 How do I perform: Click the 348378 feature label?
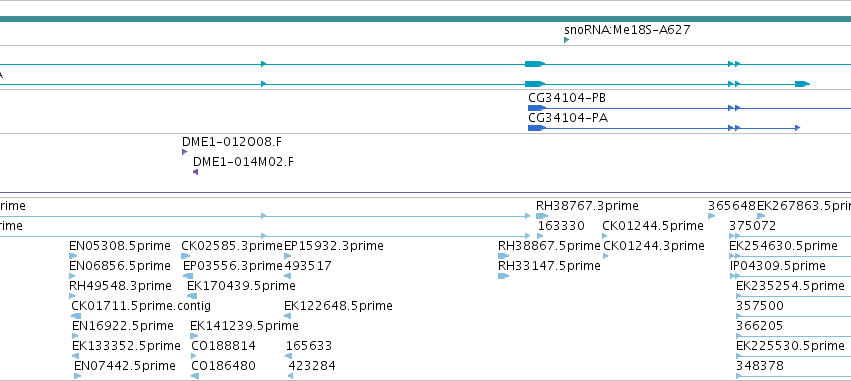coord(760,366)
